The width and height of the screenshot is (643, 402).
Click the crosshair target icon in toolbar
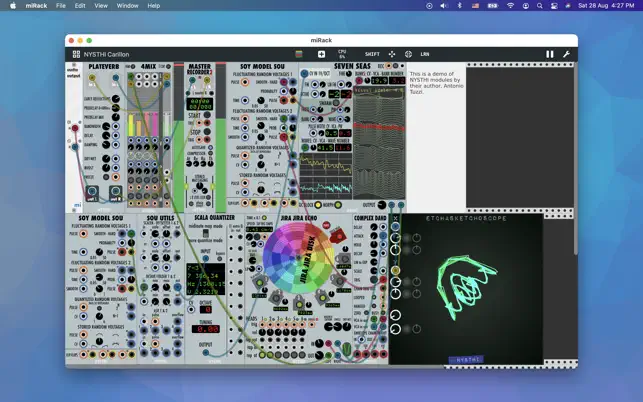click(408, 54)
